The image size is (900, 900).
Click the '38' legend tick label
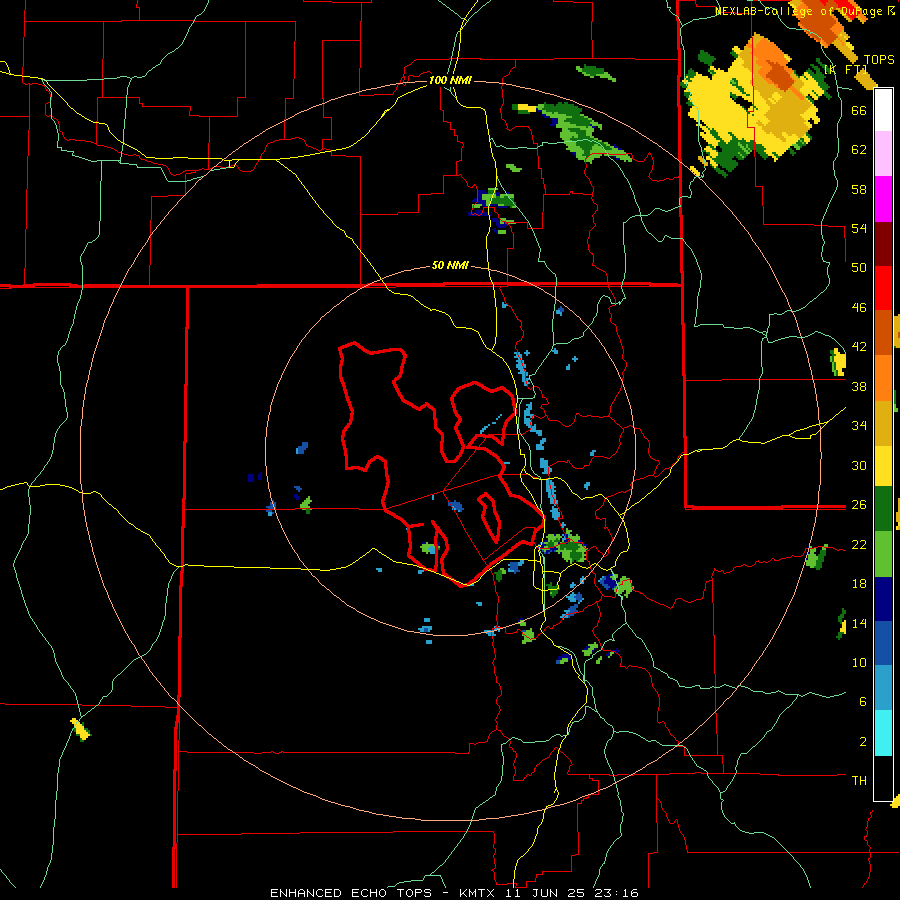click(x=859, y=386)
